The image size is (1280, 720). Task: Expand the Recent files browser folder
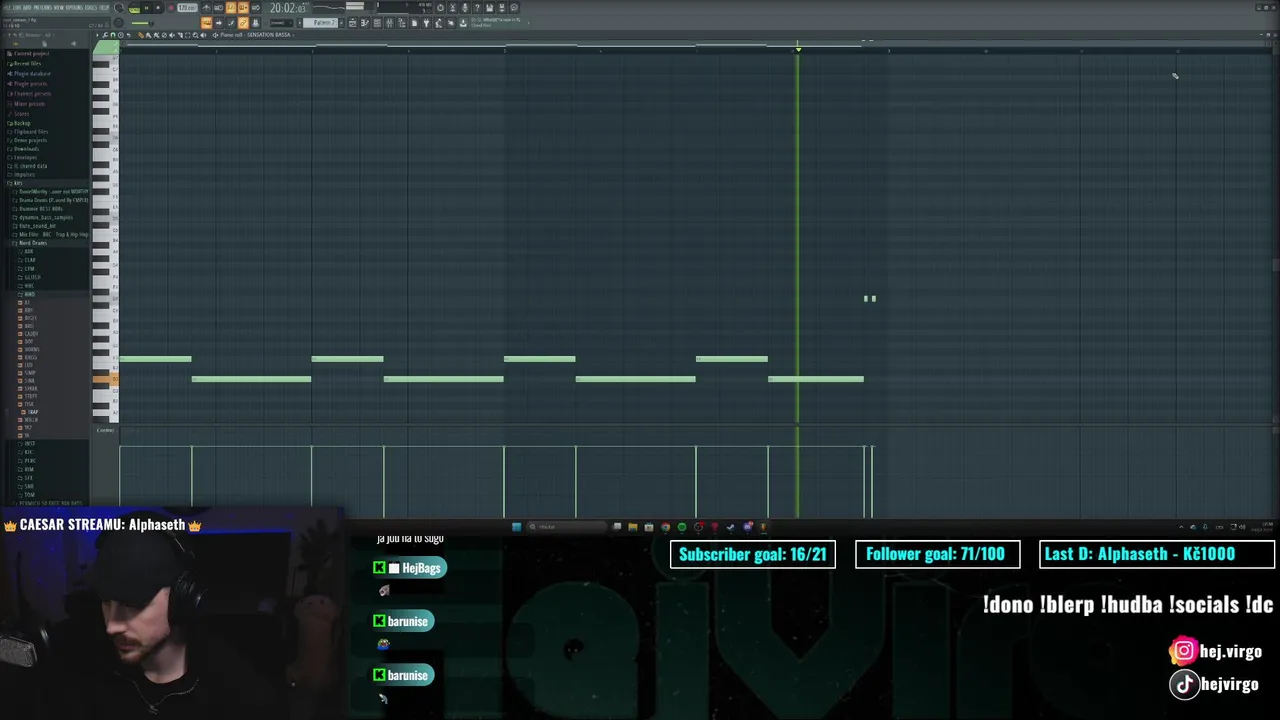(x=28, y=64)
